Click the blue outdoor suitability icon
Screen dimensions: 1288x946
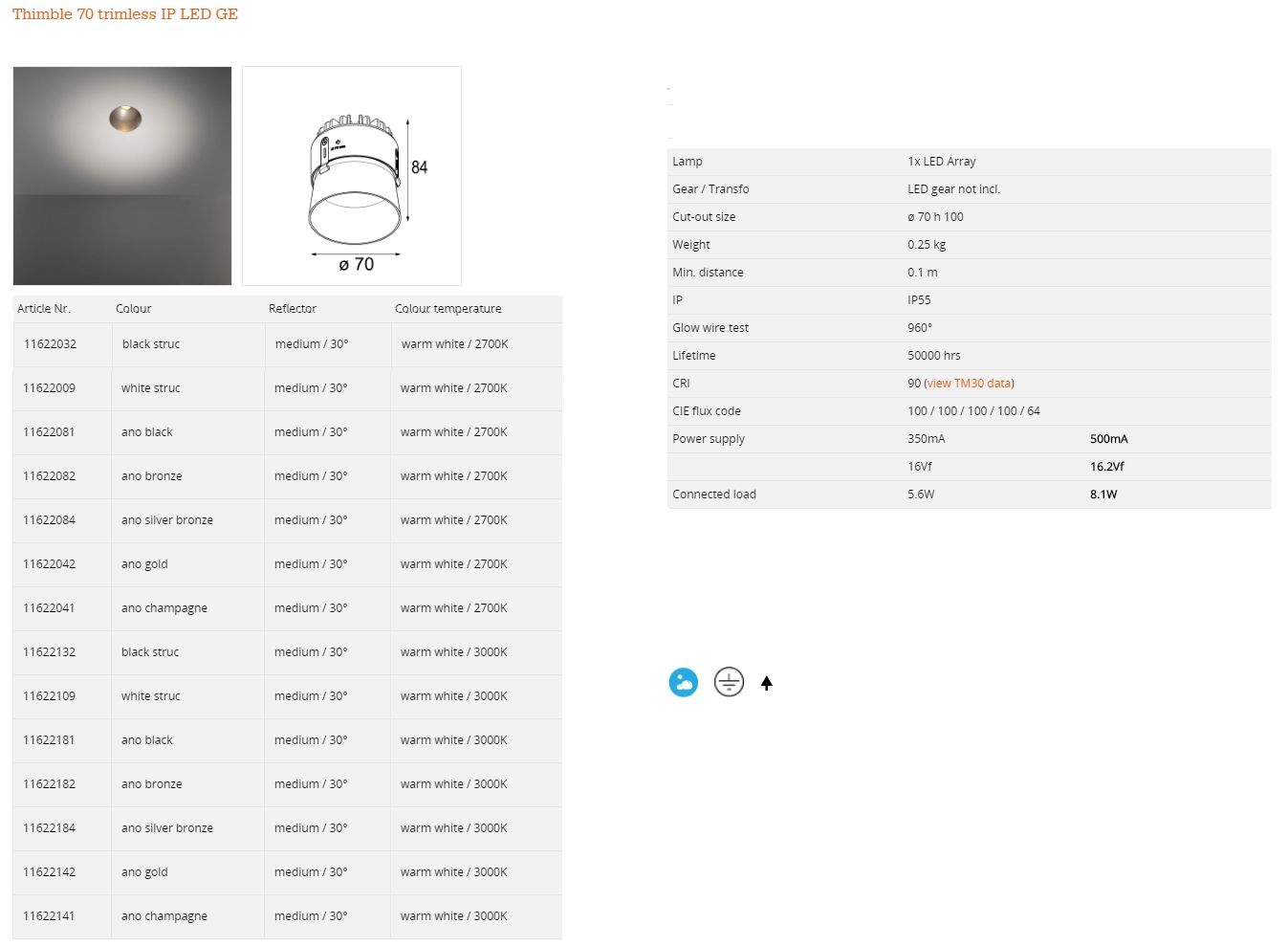click(683, 682)
